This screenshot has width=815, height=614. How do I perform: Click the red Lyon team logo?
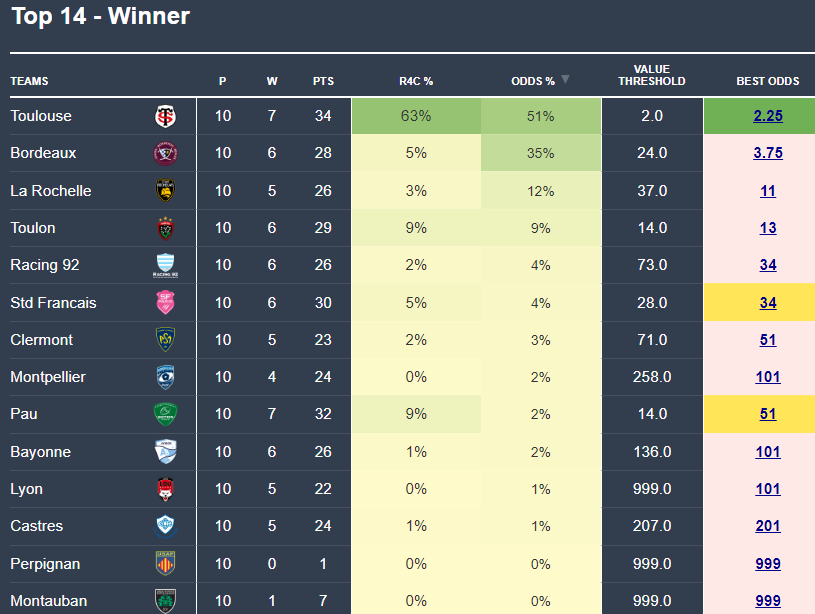click(165, 489)
